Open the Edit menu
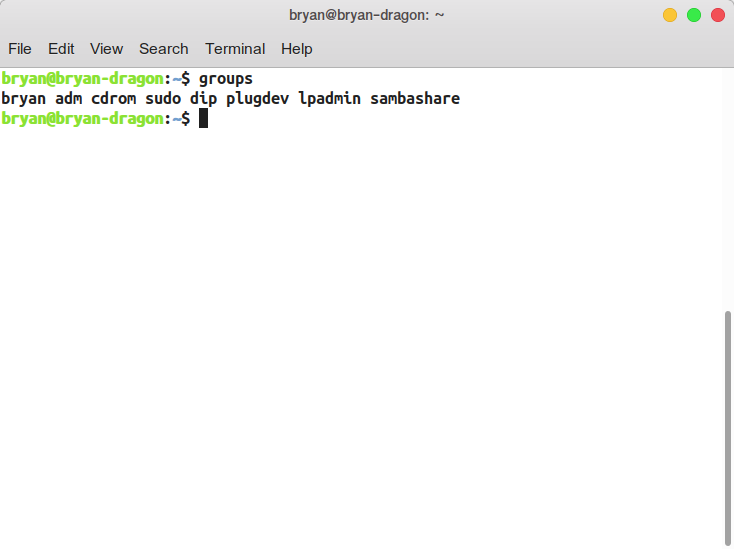Image resolution: width=734 pixels, height=549 pixels. [x=61, y=48]
